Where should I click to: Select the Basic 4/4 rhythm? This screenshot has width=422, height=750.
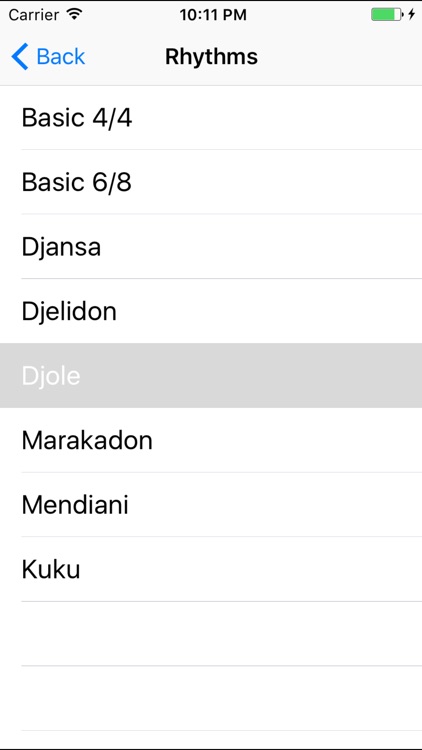click(211, 118)
